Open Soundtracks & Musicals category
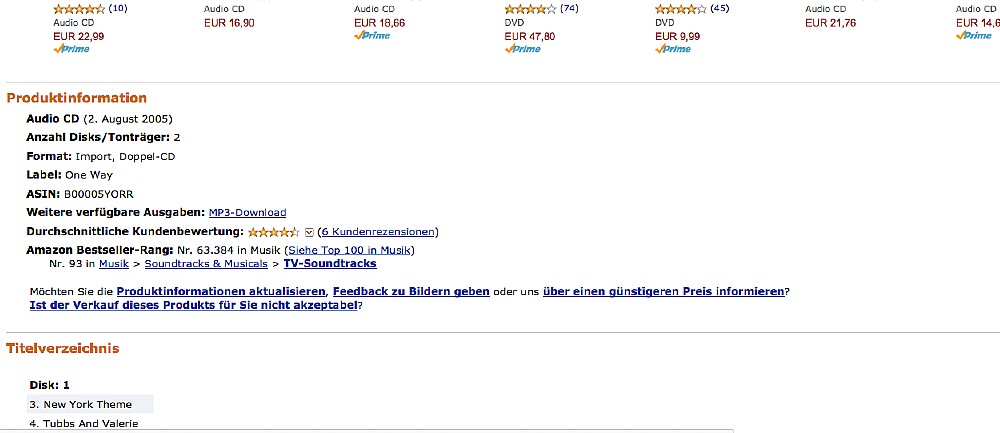The height and width of the screenshot is (433, 1000). click(x=206, y=263)
